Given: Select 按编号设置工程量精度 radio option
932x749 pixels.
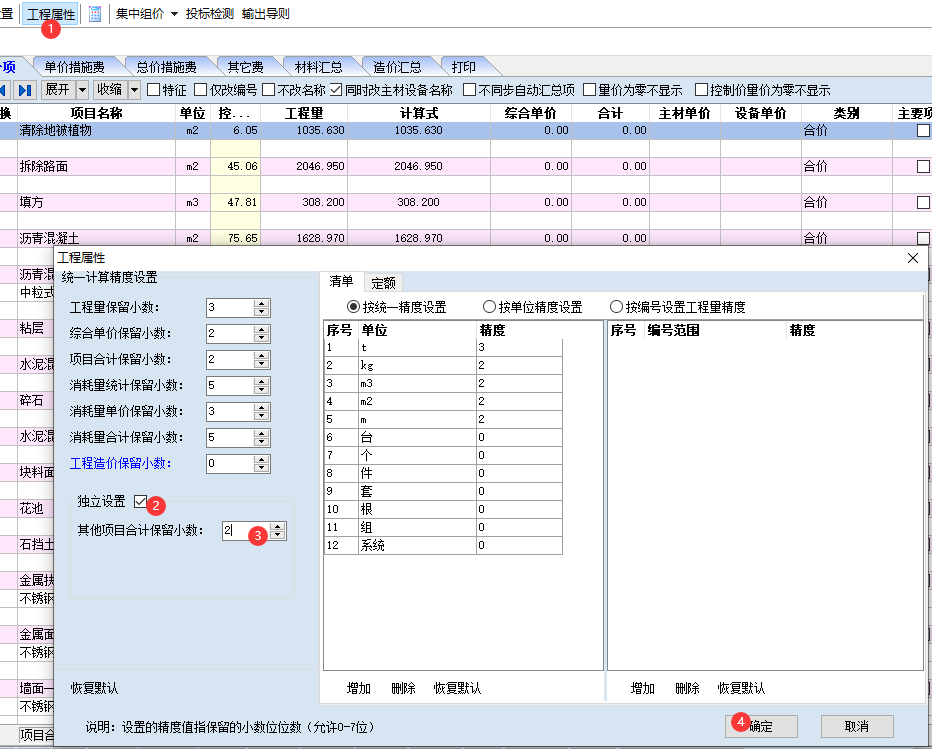Looking at the screenshot, I should pos(616,307).
